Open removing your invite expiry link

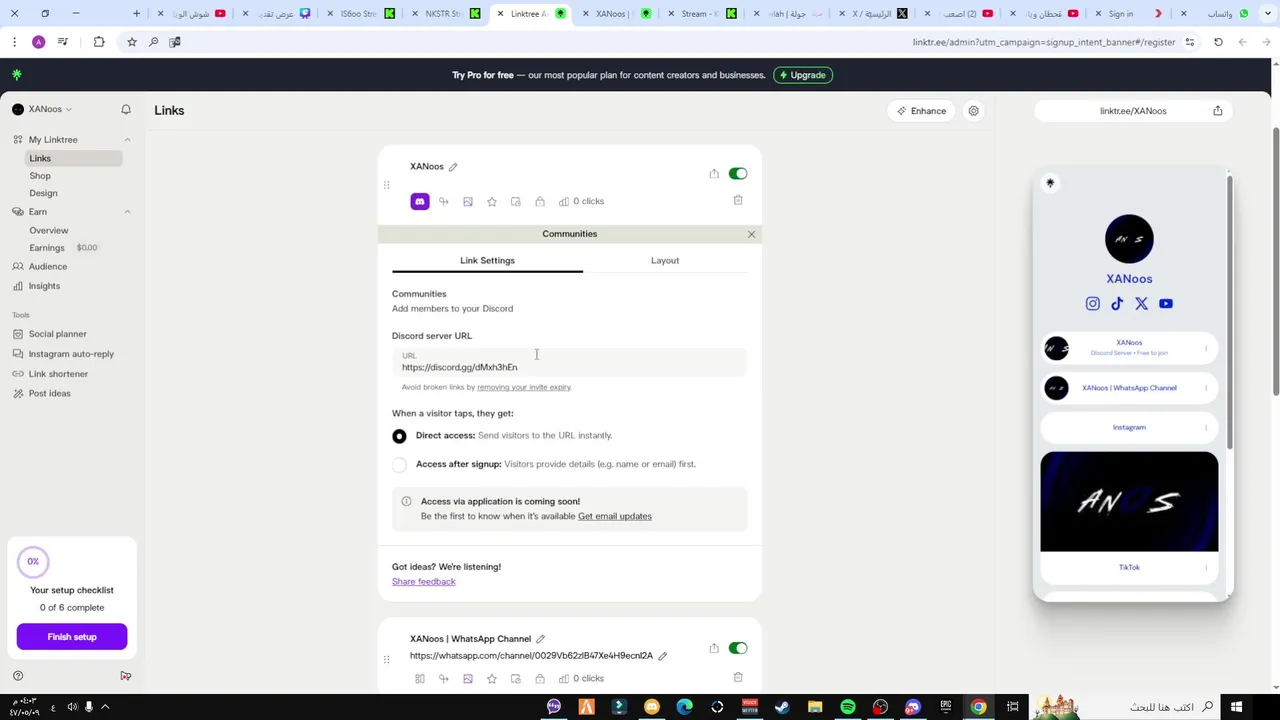(x=524, y=387)
